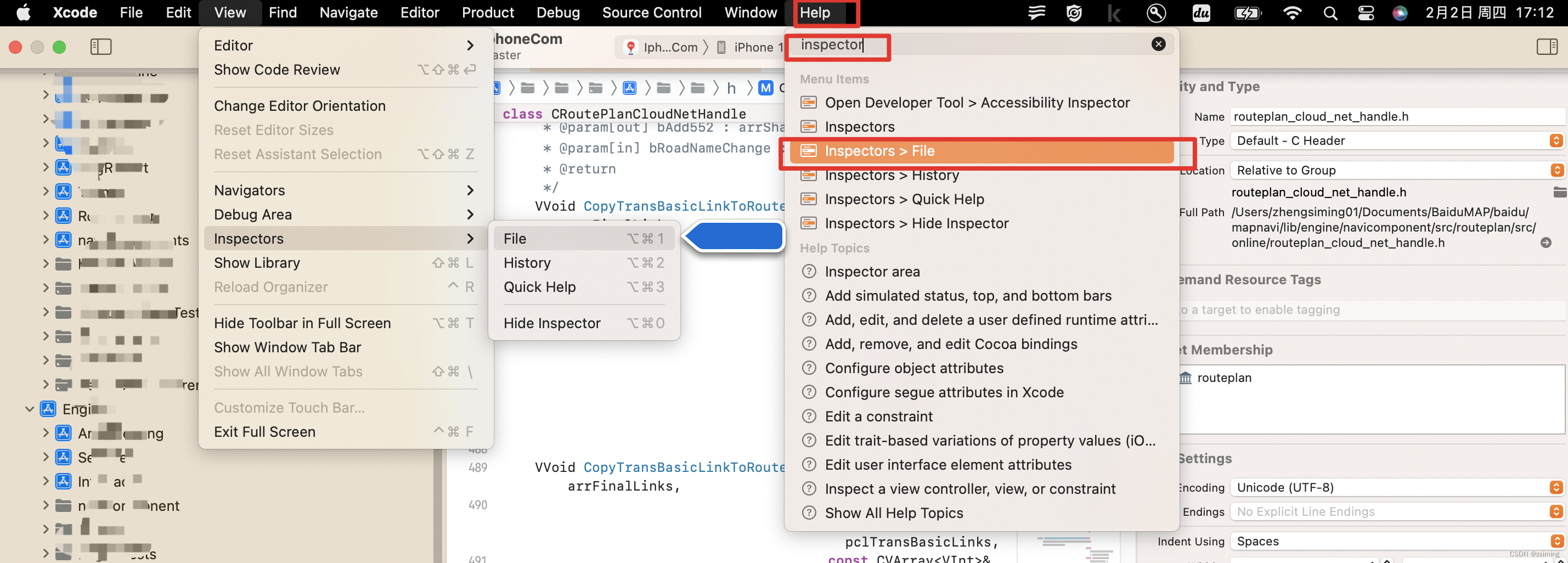This screenshot has height=563, width=1568.
Task: Open the View menu
Action: pyautogui.click(x=229, y=13)
